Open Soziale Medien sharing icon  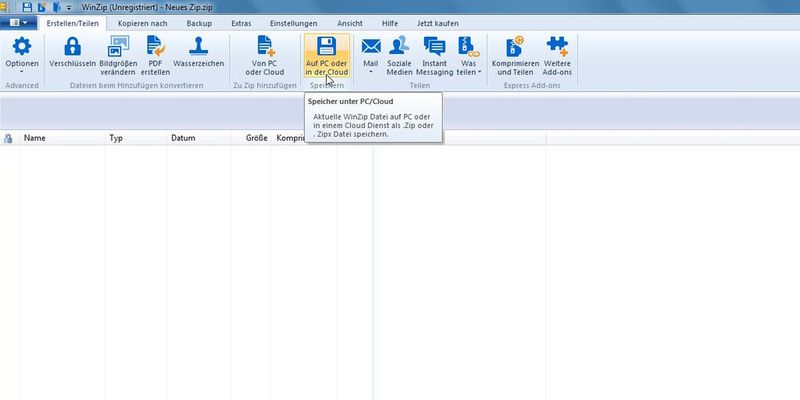coord(399,46)
